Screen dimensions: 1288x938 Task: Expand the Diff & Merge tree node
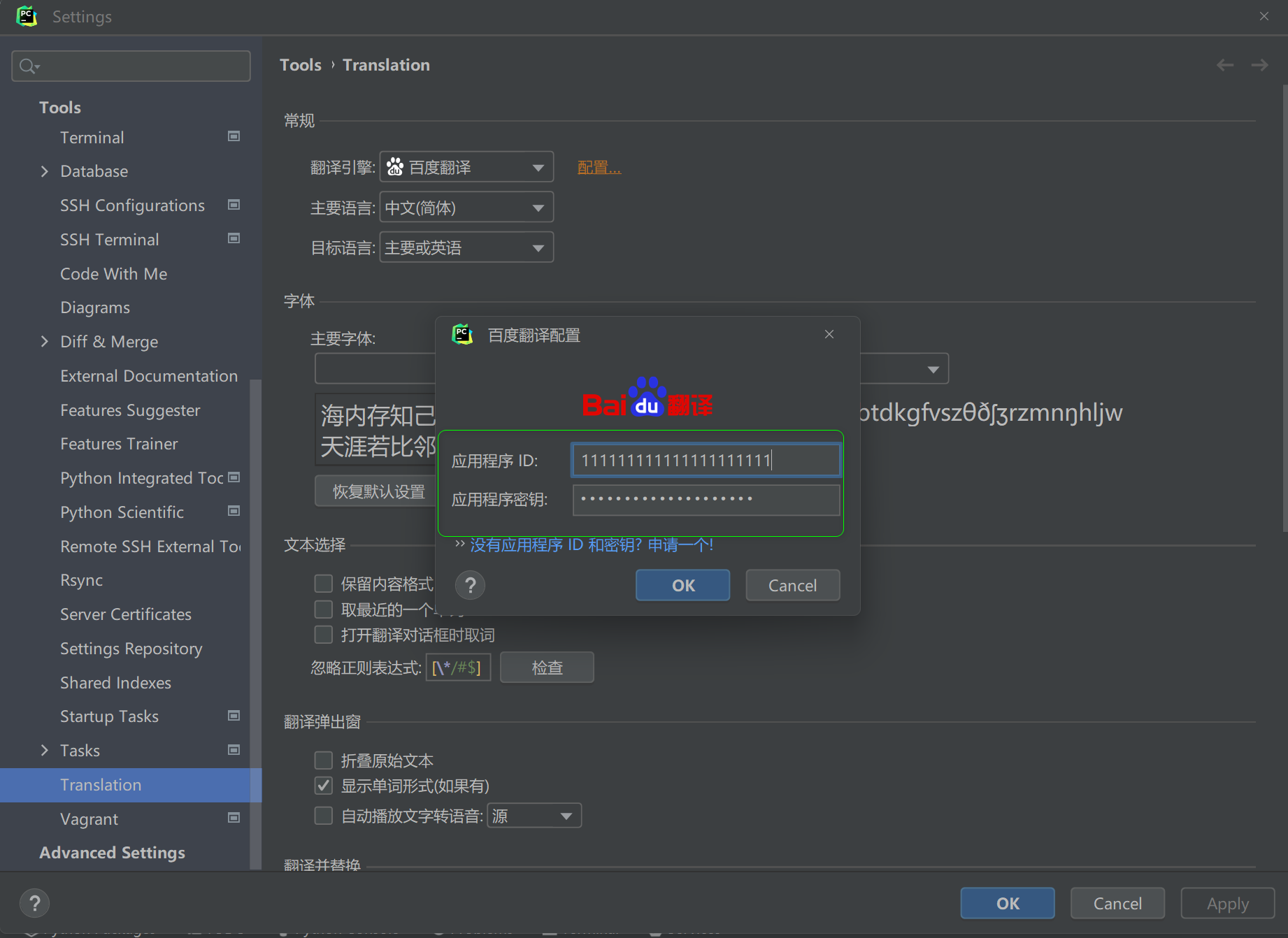pyautogui.click(x=45, y=341)
